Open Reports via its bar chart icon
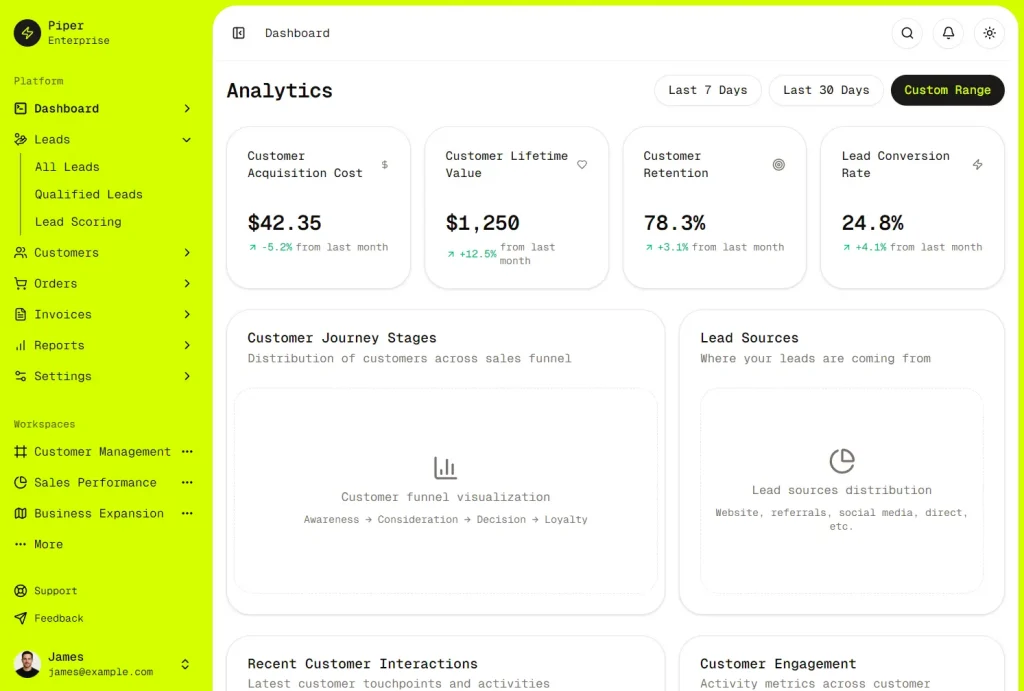Viewport: 1024px width, 691px height. tap(20, 345)
